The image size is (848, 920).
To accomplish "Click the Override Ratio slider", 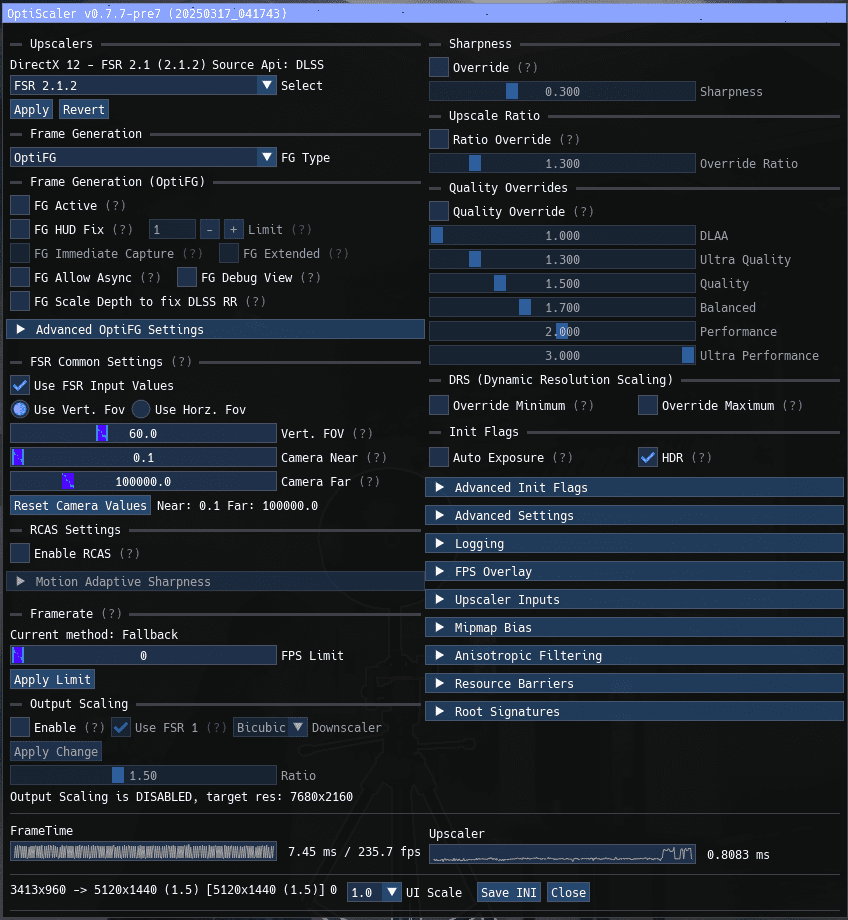I will point(562,163).
